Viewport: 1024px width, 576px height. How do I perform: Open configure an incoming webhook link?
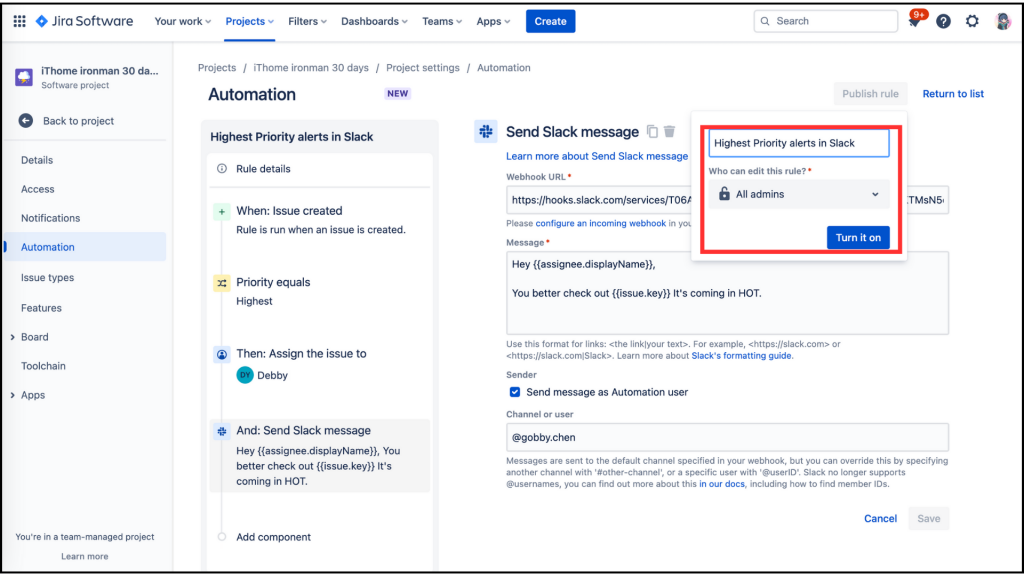click(600, 223)
